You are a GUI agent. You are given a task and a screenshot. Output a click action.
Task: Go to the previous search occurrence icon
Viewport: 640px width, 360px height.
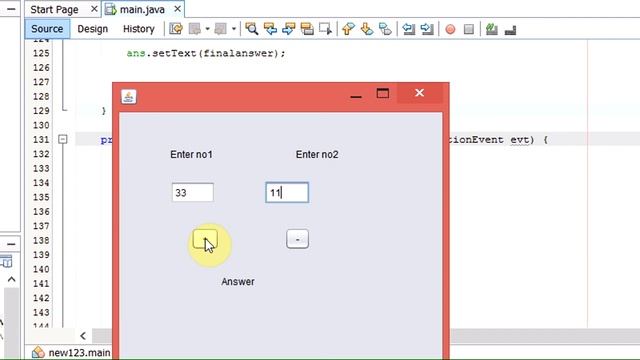(270, 29)
